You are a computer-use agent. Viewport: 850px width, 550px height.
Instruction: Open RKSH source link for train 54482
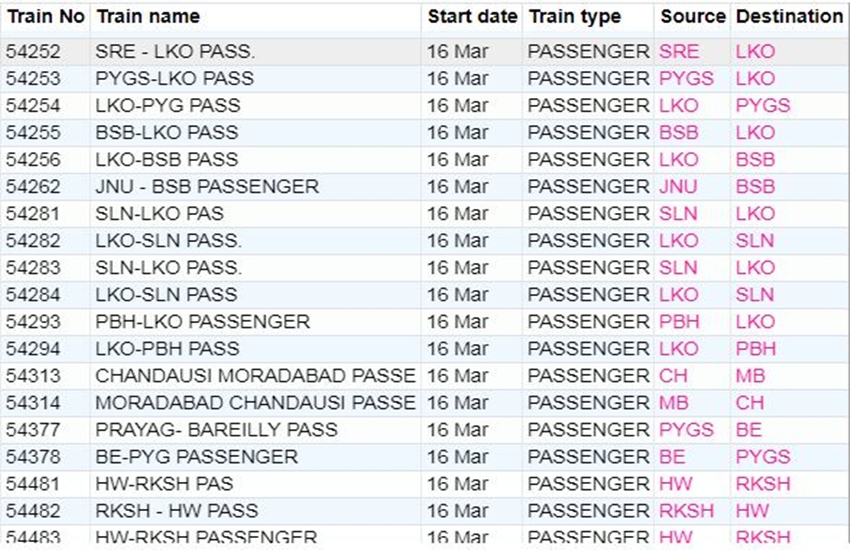pos(687,510)
